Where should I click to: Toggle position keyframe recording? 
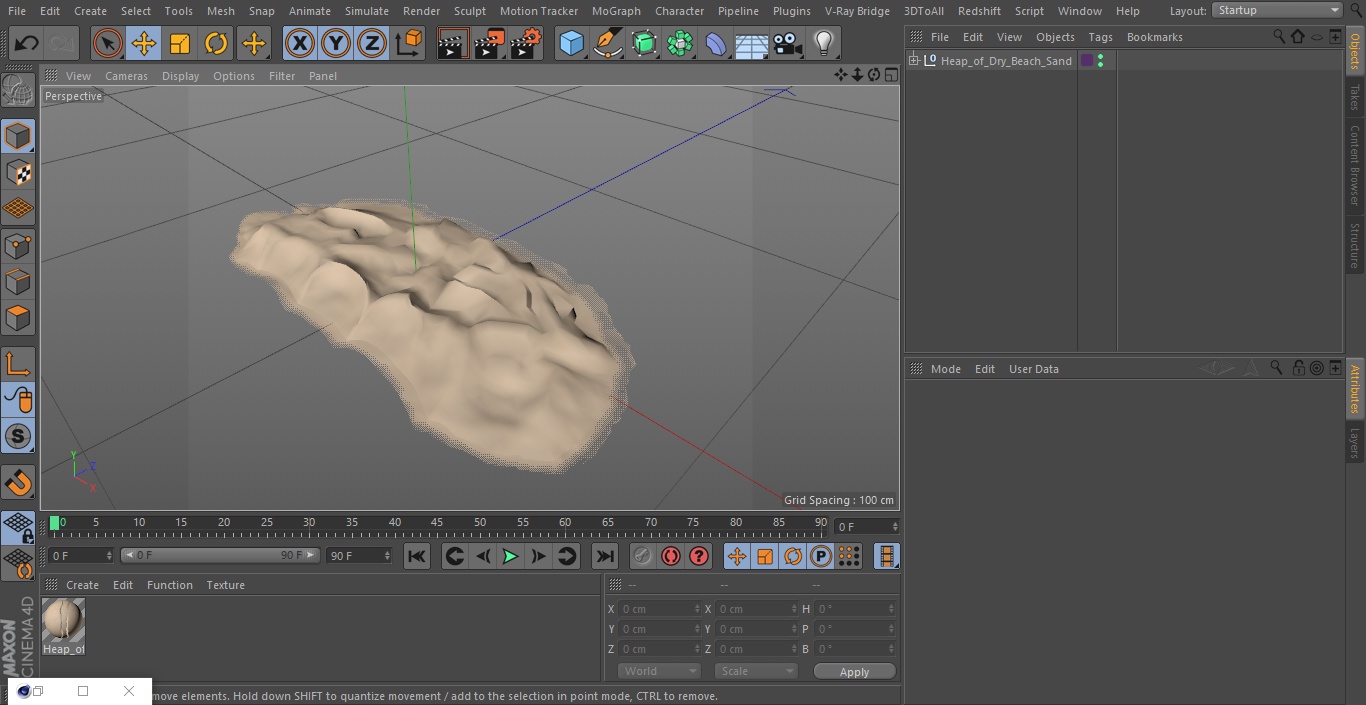[737, 556]
